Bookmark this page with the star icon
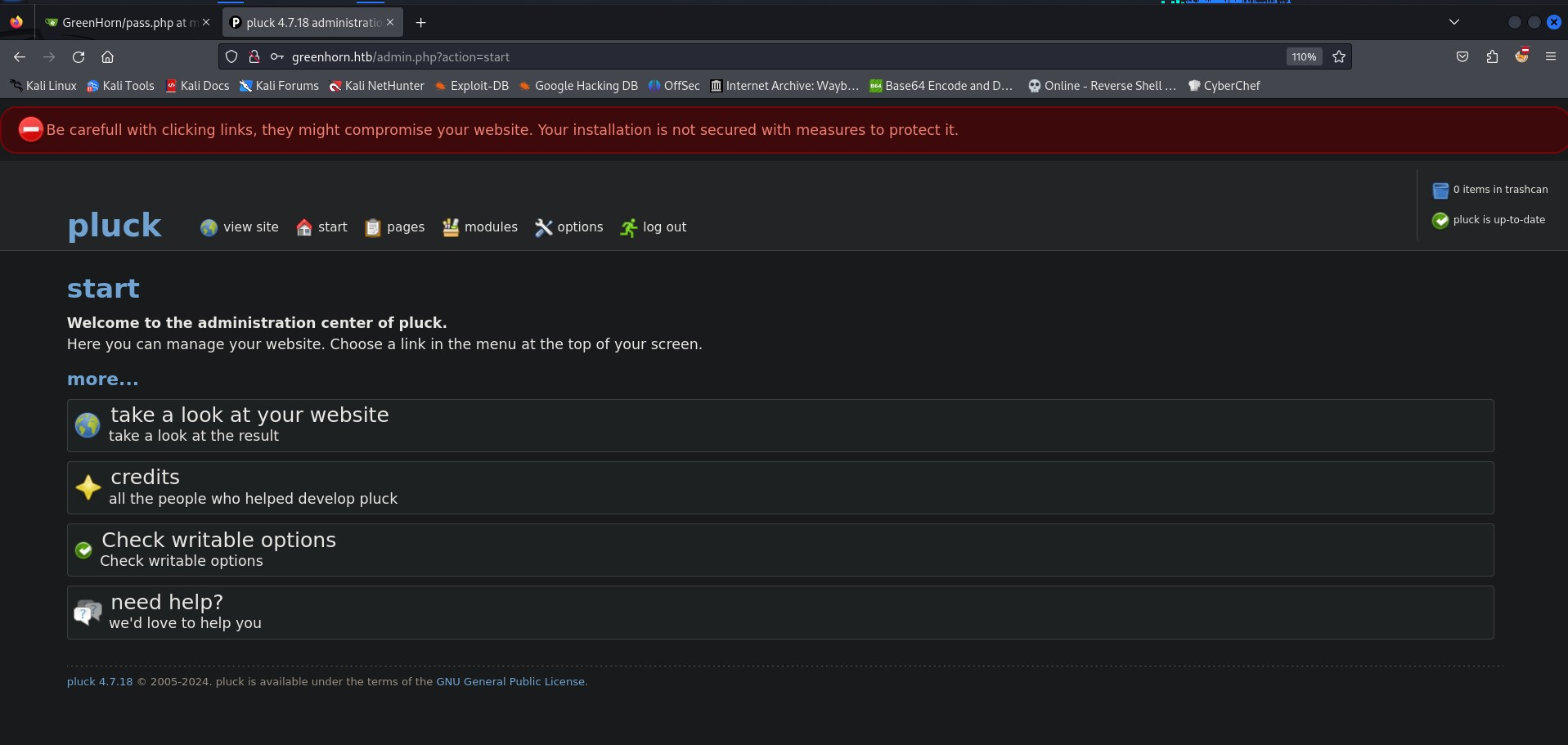This screenshot has height=745, width=1568. [1339, 57]
